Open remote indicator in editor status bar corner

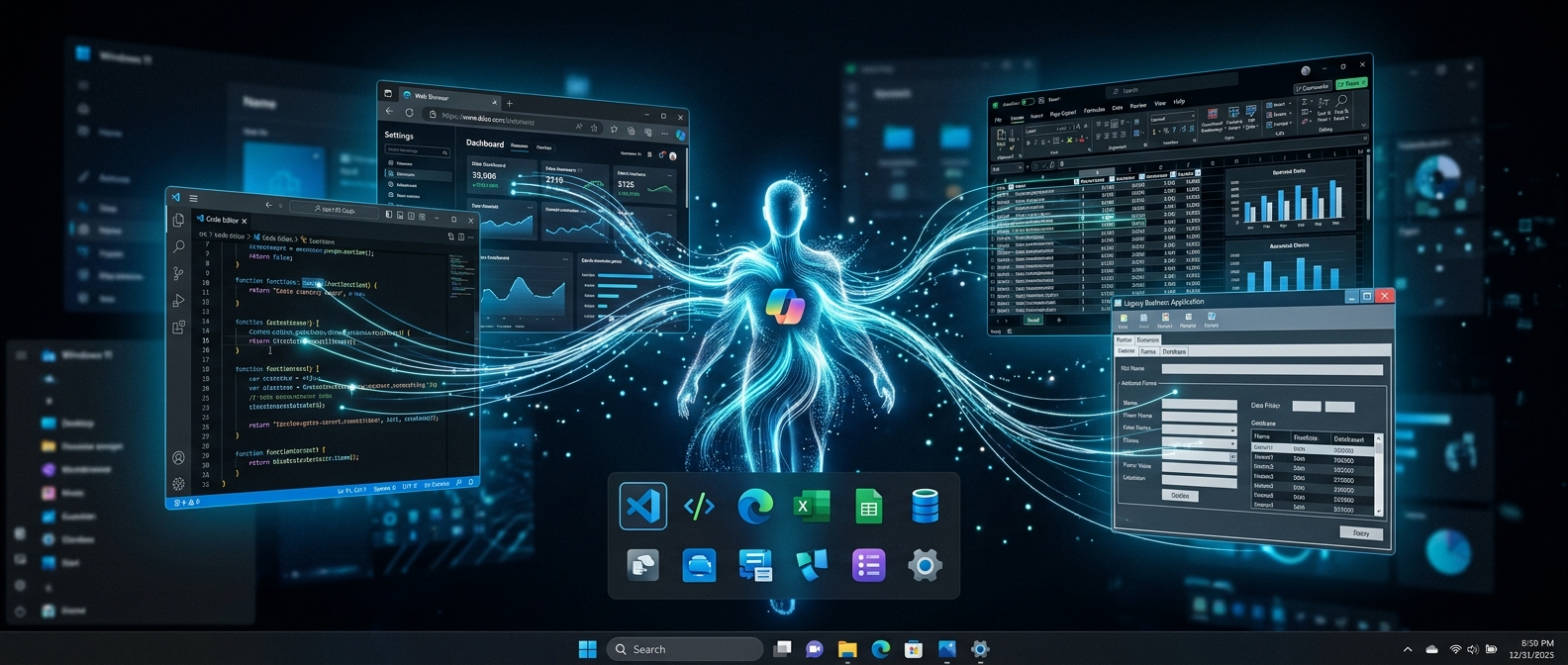(x=185, y=503)
